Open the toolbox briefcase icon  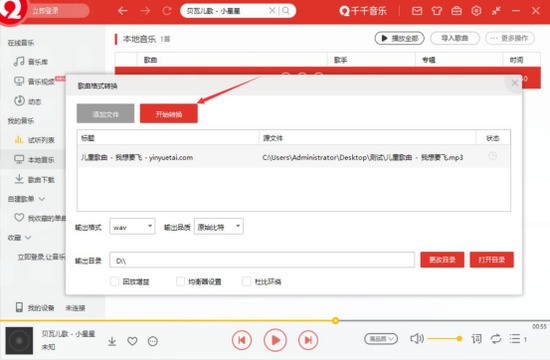pos(456,11)
